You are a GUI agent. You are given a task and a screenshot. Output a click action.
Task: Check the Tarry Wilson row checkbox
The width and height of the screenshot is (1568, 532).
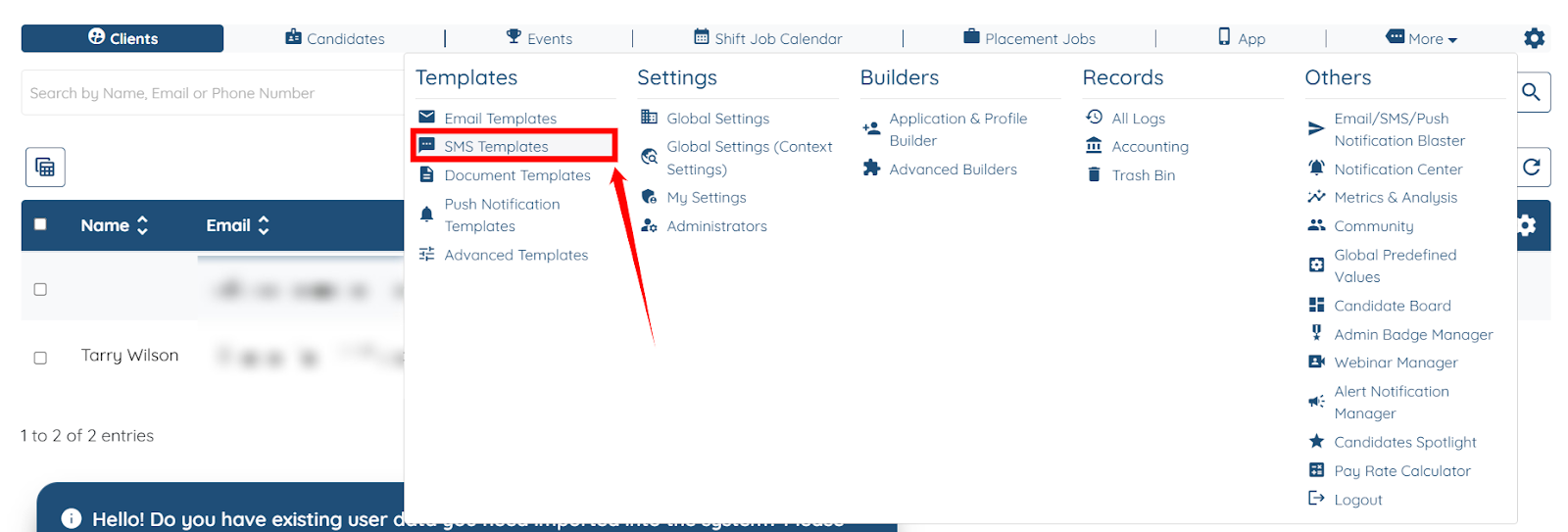pyautogui.click(x=40, y=358)
